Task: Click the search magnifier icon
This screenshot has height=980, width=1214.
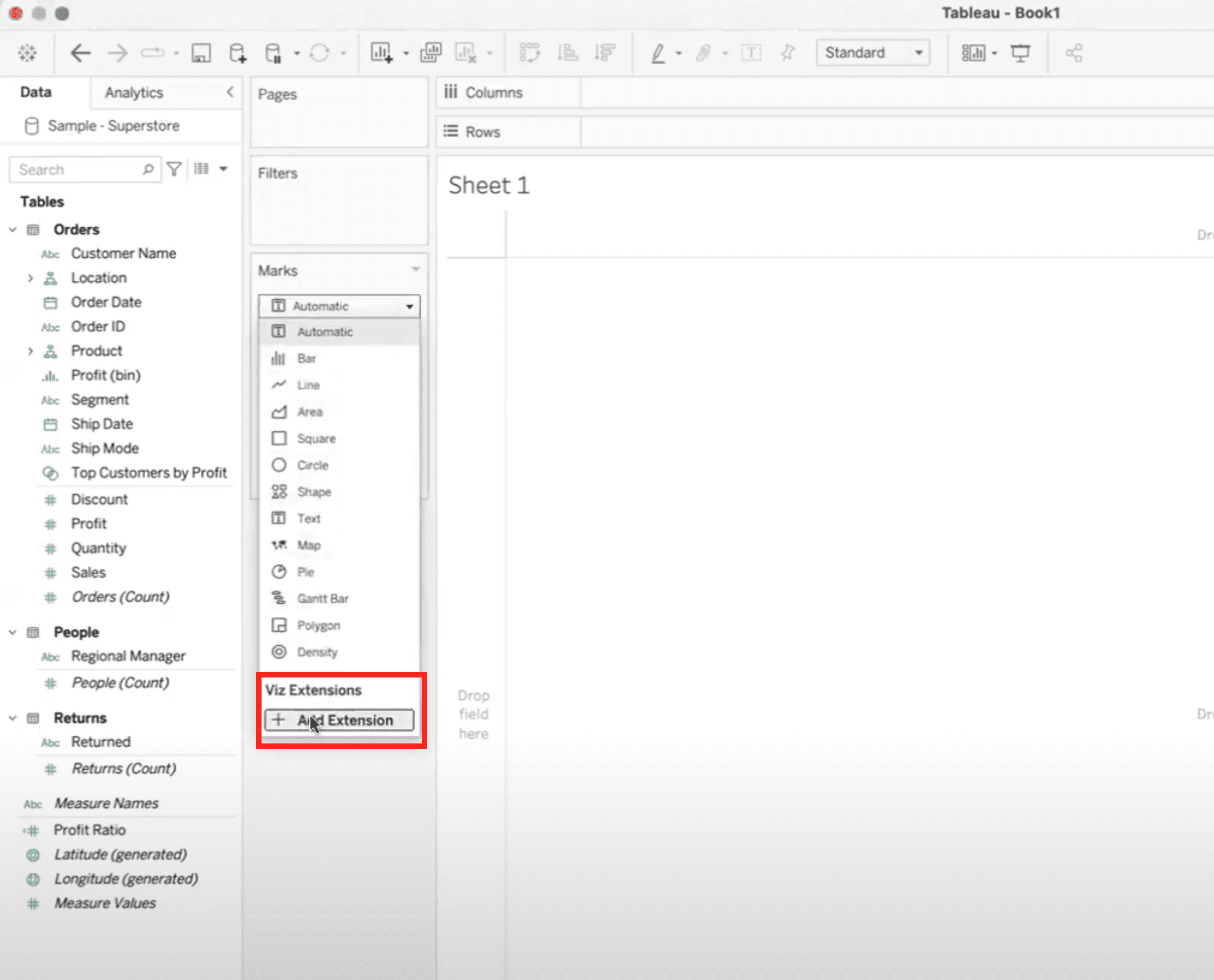Action: pyautogui.click(x=148, y=170)
